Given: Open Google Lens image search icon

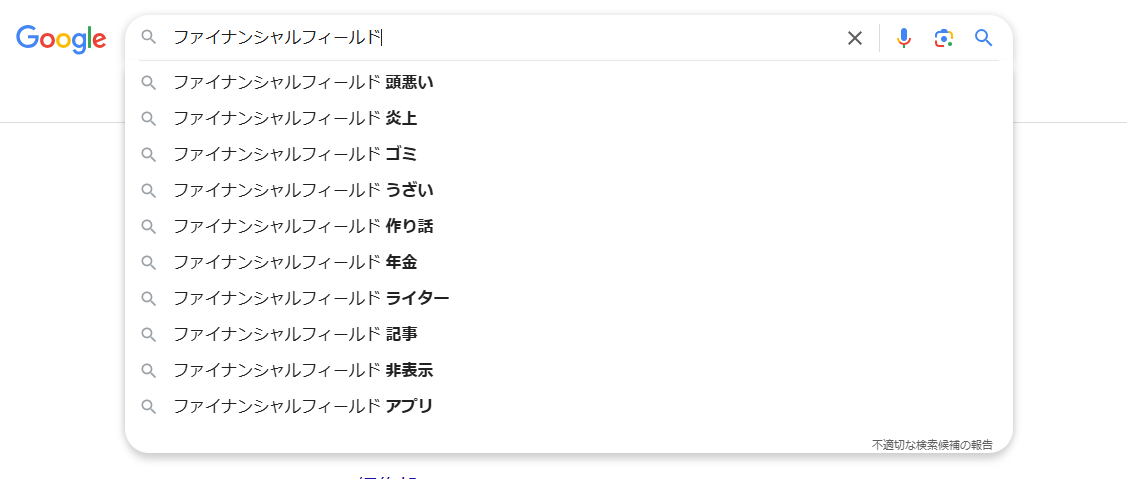Looking at the screenshot, I should 943,38.
